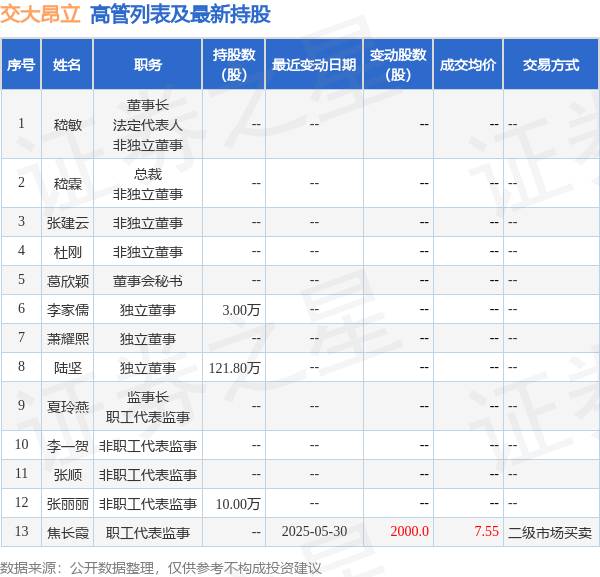Click '董事会秘书' position cell

pyautogui.click(x=148, y=281)
